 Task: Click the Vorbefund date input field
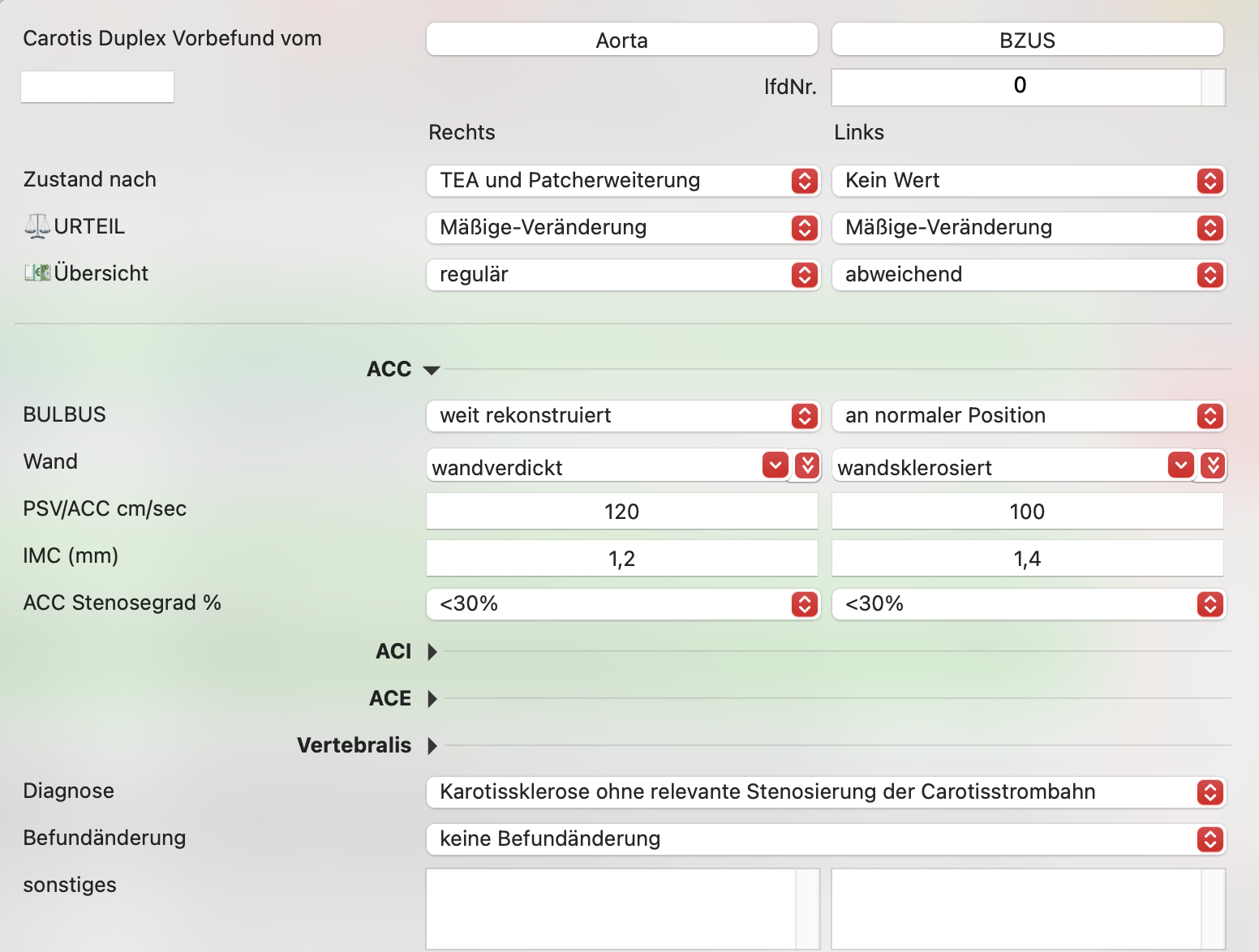[97, 87]
